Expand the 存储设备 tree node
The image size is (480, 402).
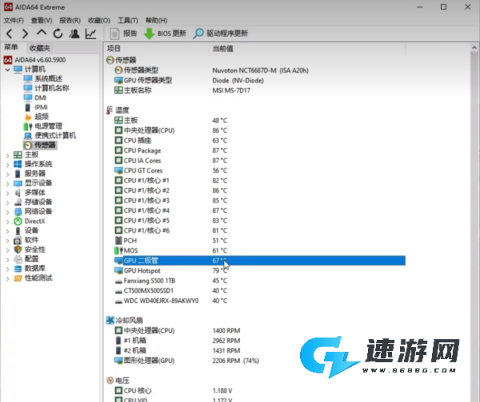click(8, 202)
